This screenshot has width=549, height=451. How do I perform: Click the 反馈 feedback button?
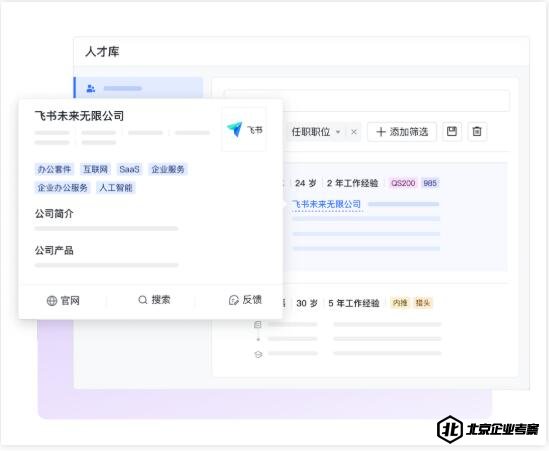pos(245,300)
